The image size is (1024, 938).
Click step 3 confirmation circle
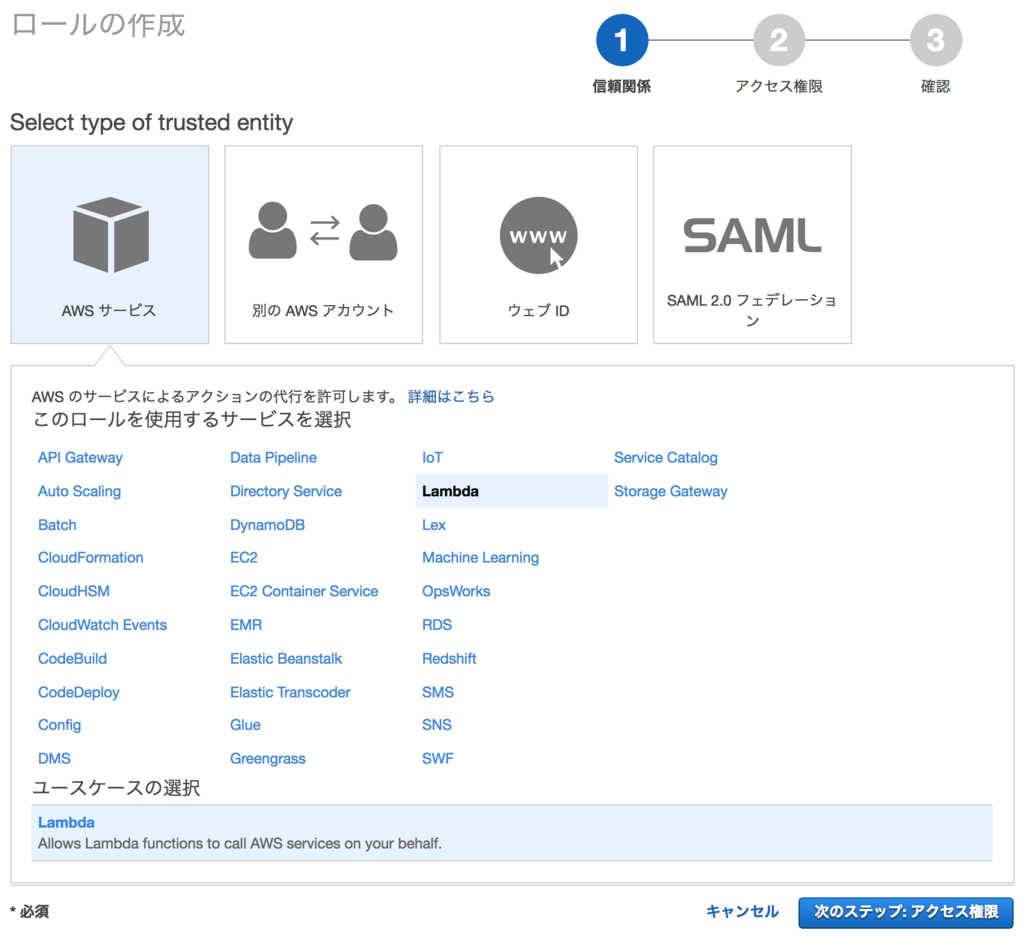pos(935,40)
